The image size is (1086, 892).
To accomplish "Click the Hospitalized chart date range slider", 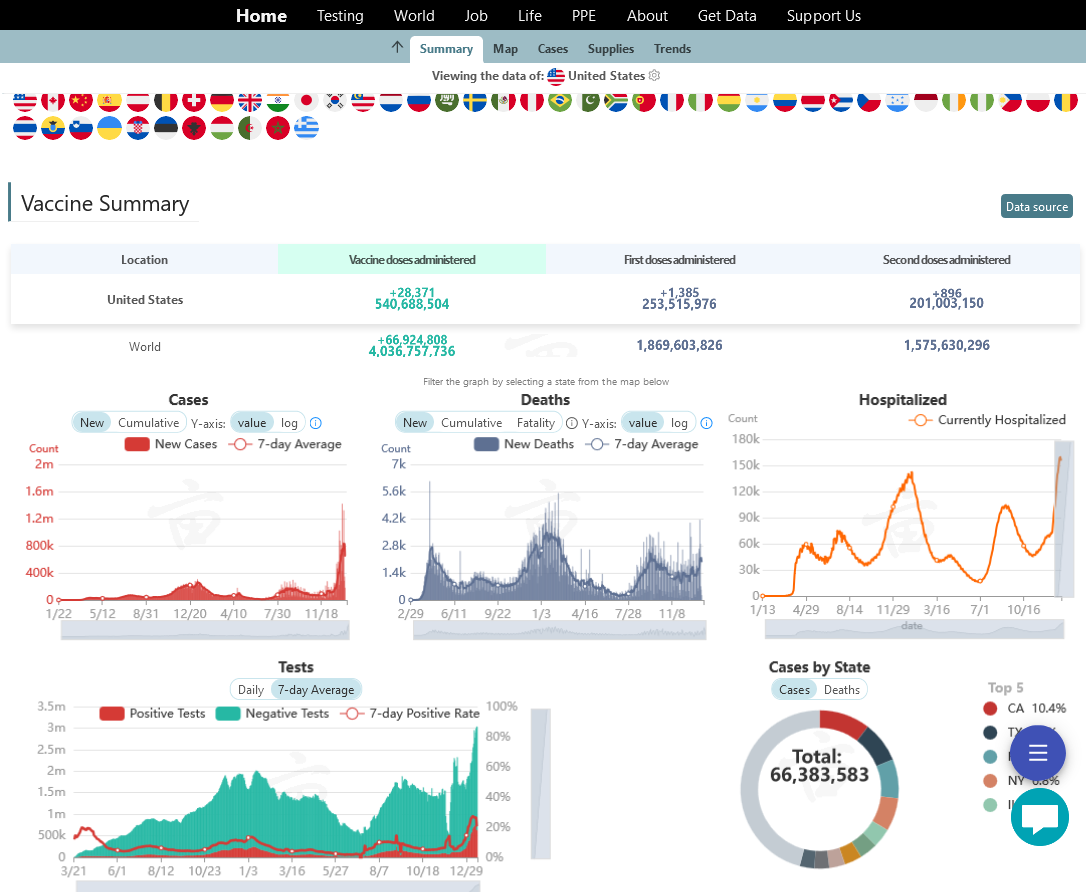I will (x=914, y=629).
